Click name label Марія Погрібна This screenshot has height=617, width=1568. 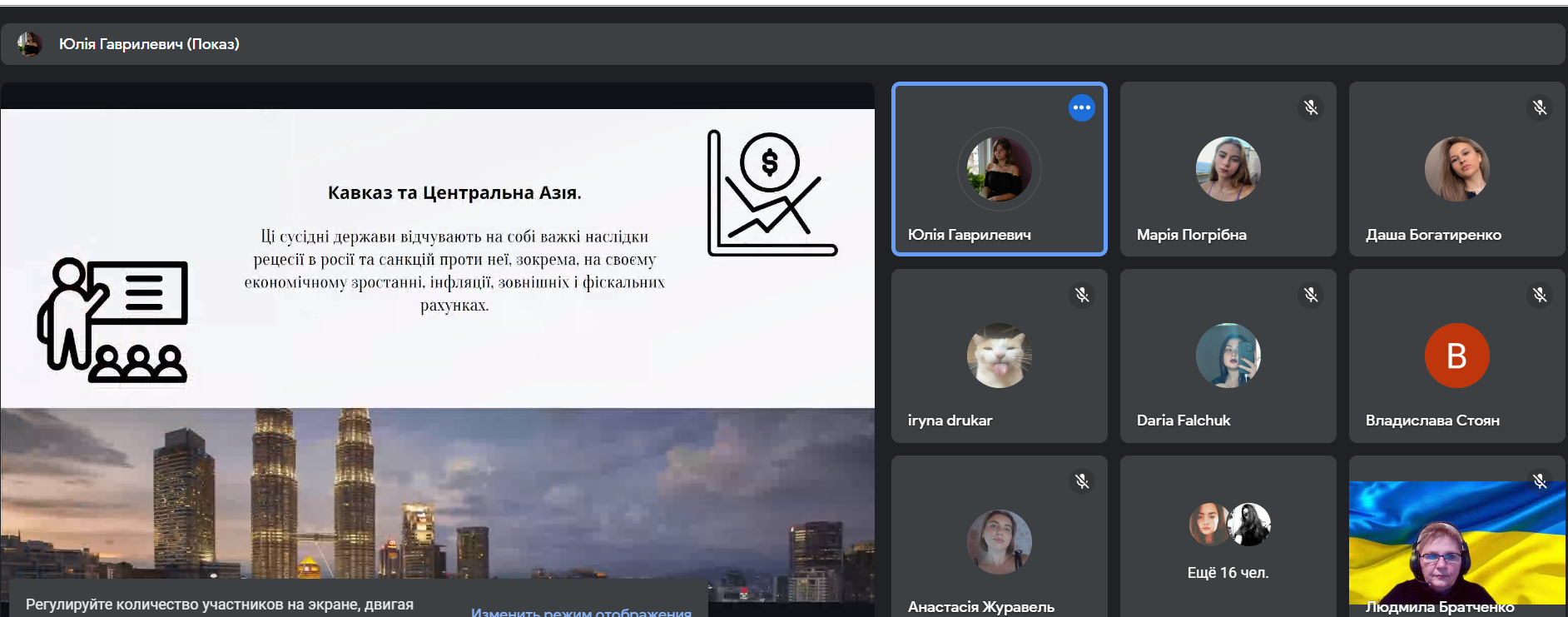pos(1192,235)
